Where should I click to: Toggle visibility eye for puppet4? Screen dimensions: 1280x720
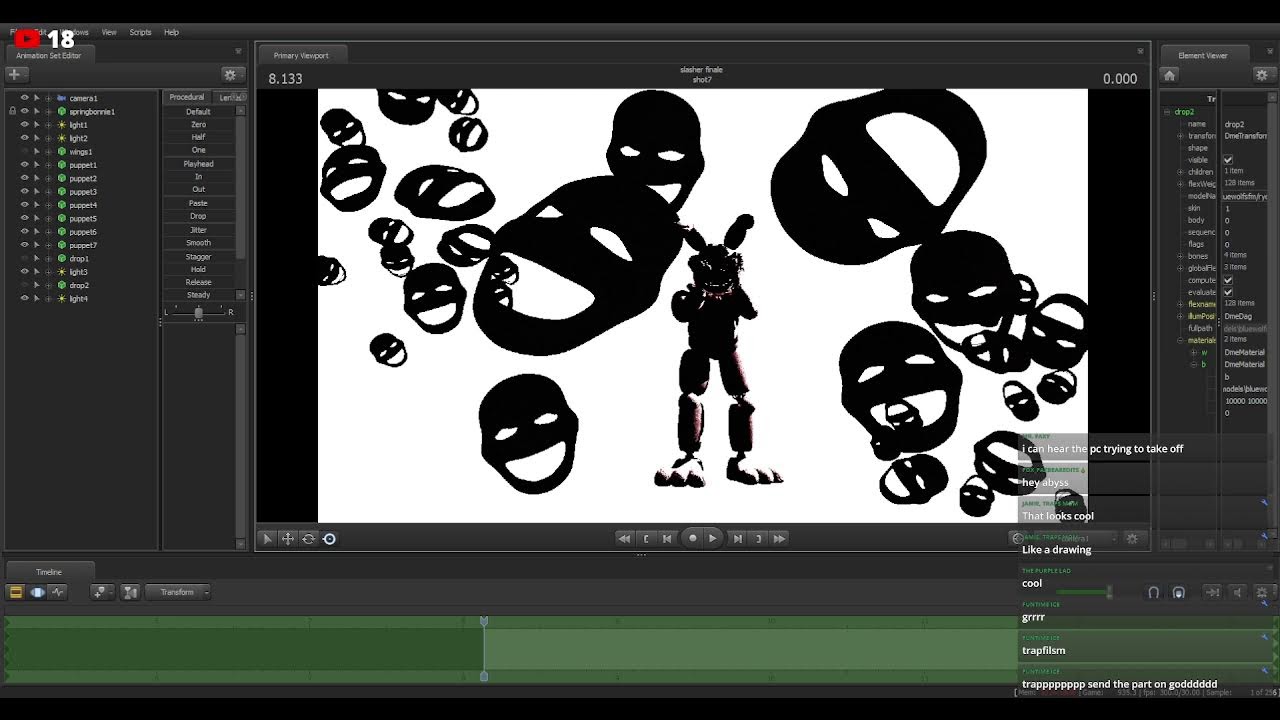[25, 205]
